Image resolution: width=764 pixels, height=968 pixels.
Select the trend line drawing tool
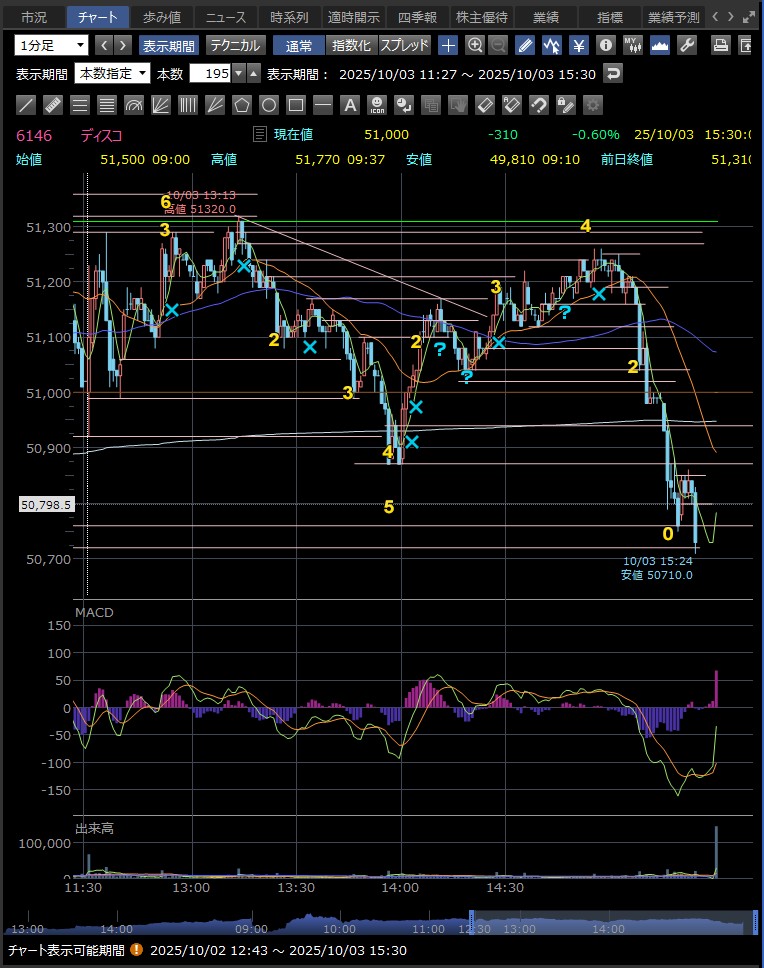(27, 105)
